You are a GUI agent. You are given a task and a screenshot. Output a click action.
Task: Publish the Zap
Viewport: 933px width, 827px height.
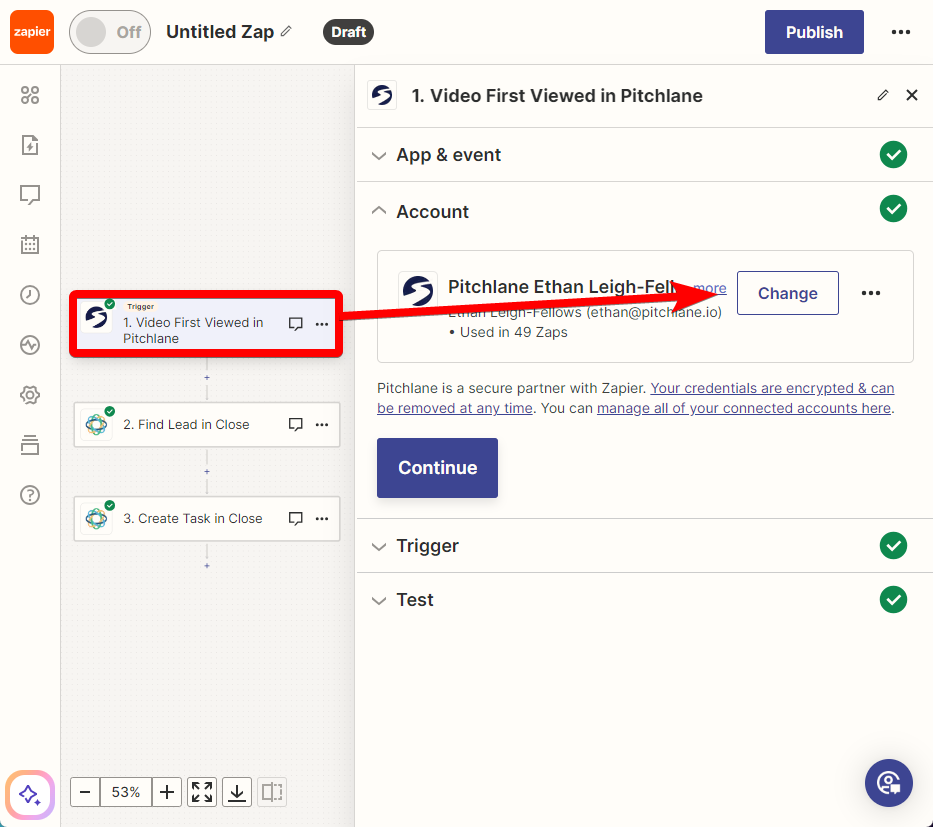(814, 32)
